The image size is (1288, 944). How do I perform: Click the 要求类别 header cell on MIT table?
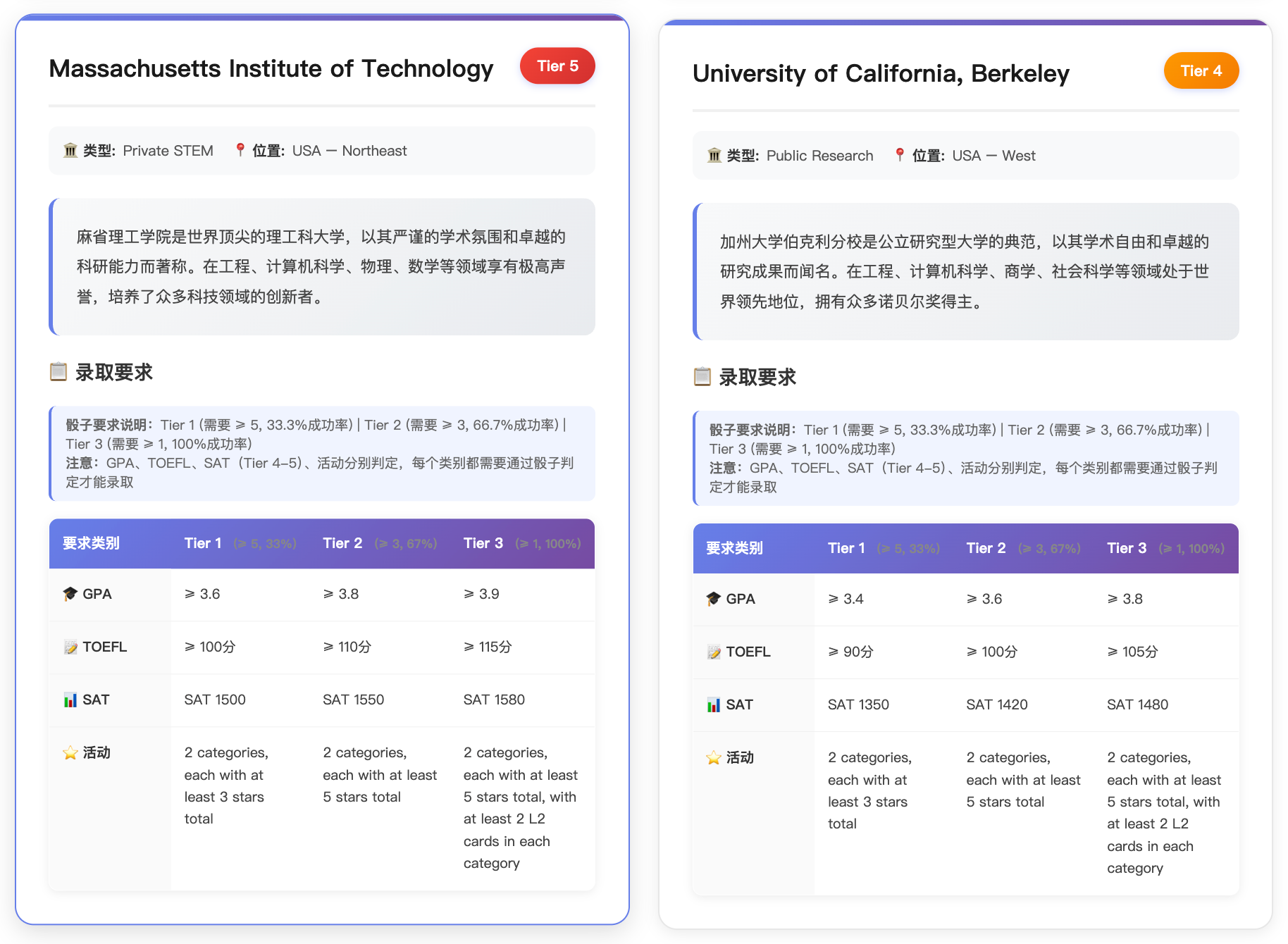click(89, 543)
